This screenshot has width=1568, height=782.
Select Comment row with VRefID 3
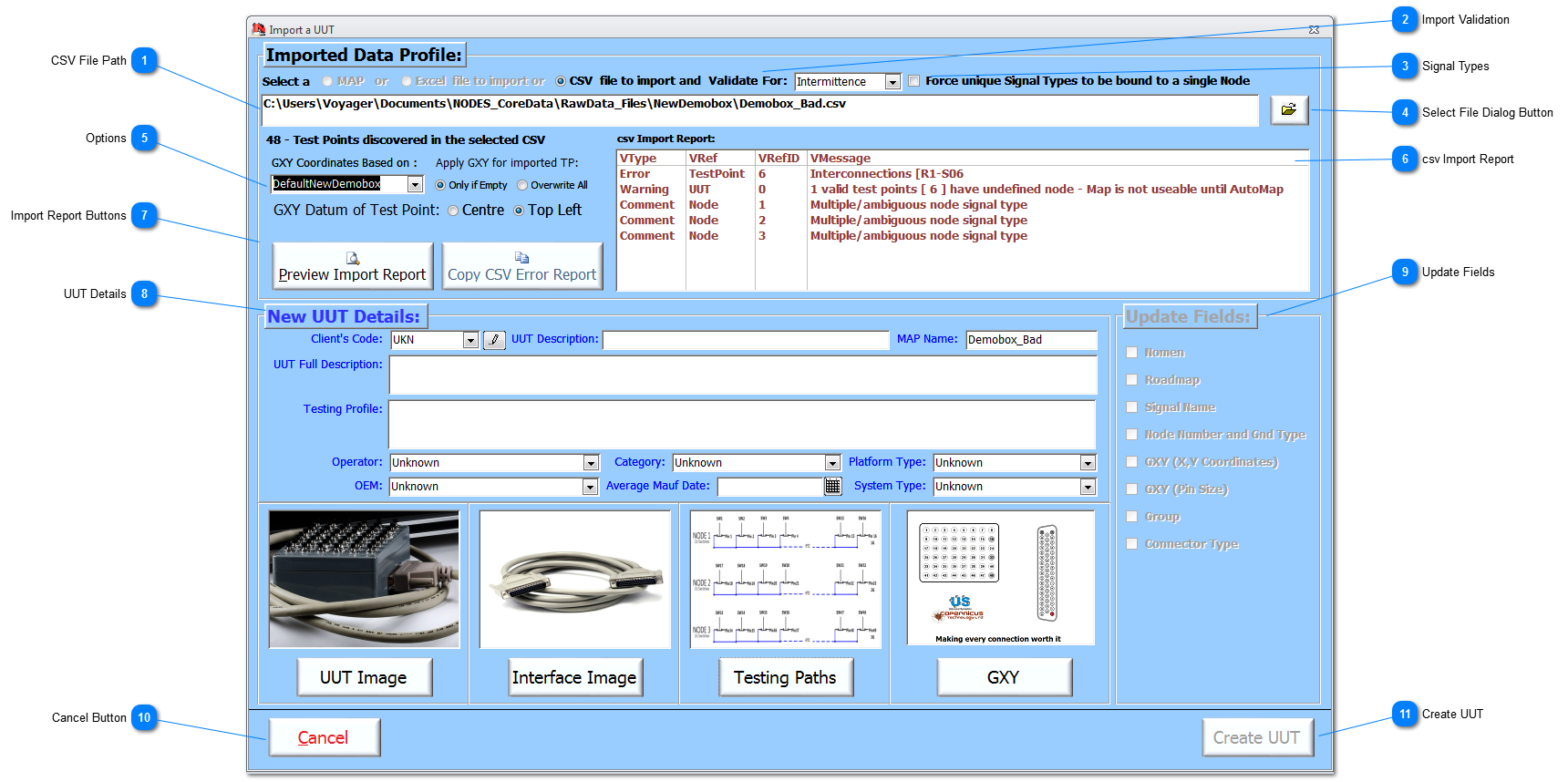click(x=963, y=236)
